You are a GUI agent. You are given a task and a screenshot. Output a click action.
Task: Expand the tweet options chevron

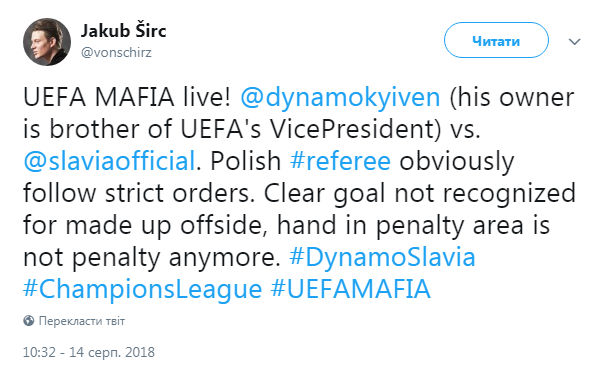point(574,41)
